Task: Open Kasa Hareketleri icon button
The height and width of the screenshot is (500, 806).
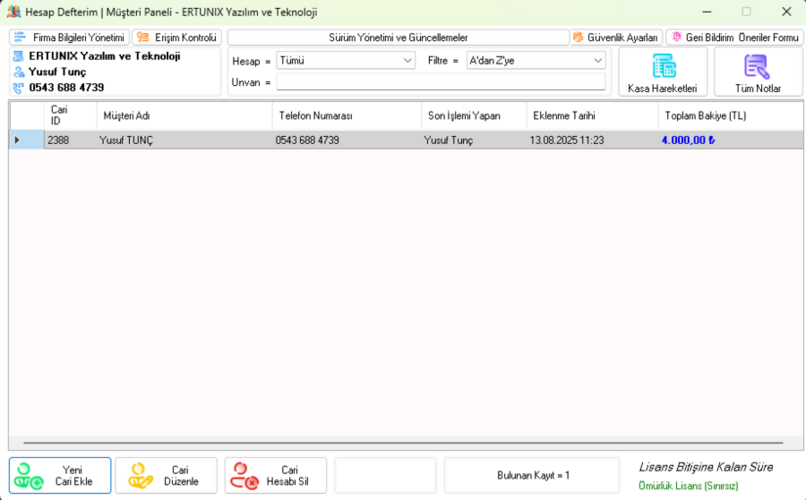Action: [663, 72]
